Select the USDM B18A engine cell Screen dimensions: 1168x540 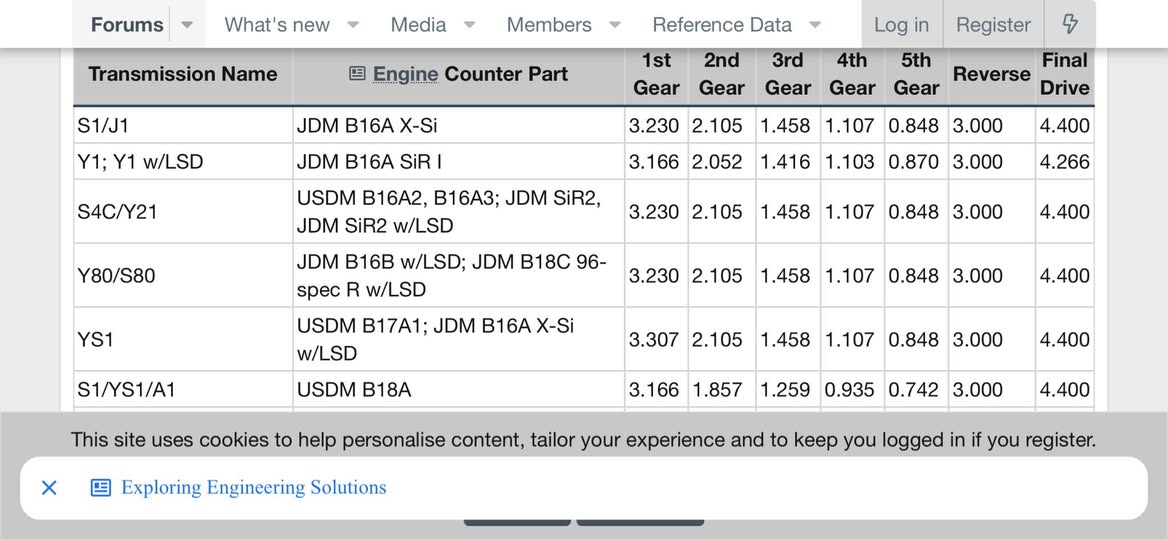pos(459,389)
